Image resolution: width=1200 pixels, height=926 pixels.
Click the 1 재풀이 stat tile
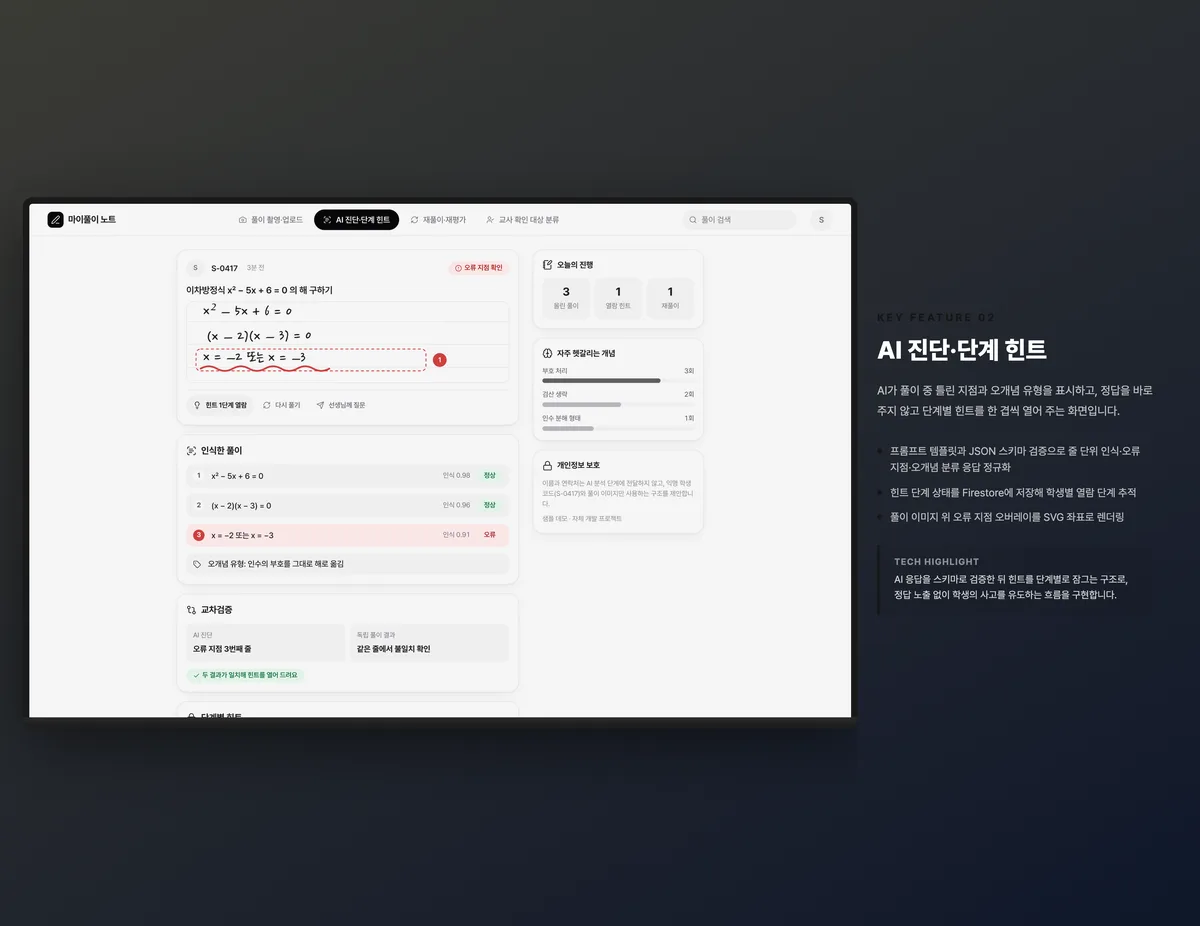(x=670, y=298)
